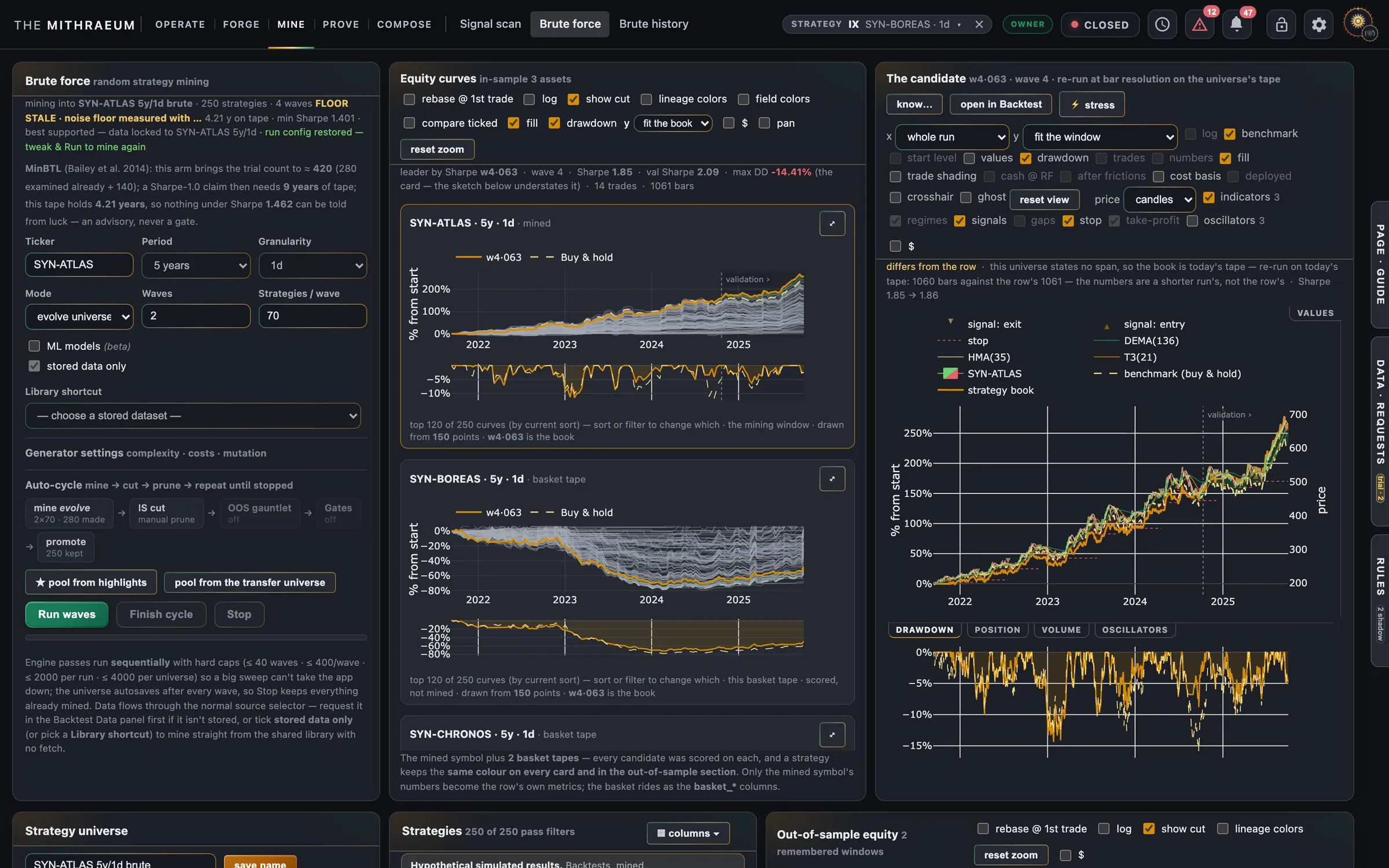The width and height of the screenshot is (1389, 868).
Task: Open the clock history icon
Action: 1162,24
